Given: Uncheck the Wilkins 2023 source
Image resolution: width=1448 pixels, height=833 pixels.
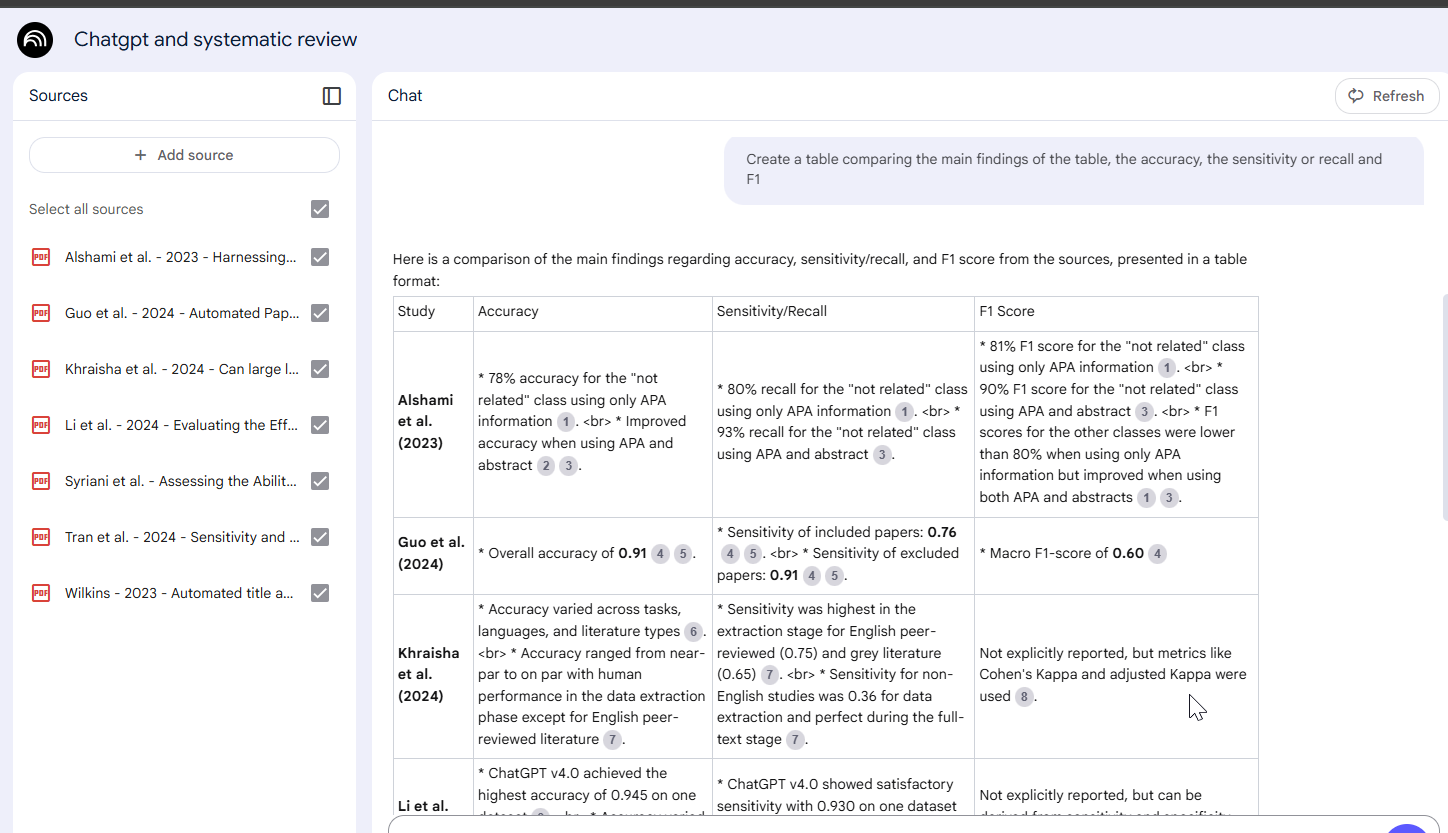Looking at the screenshot, I should point(320,593).
